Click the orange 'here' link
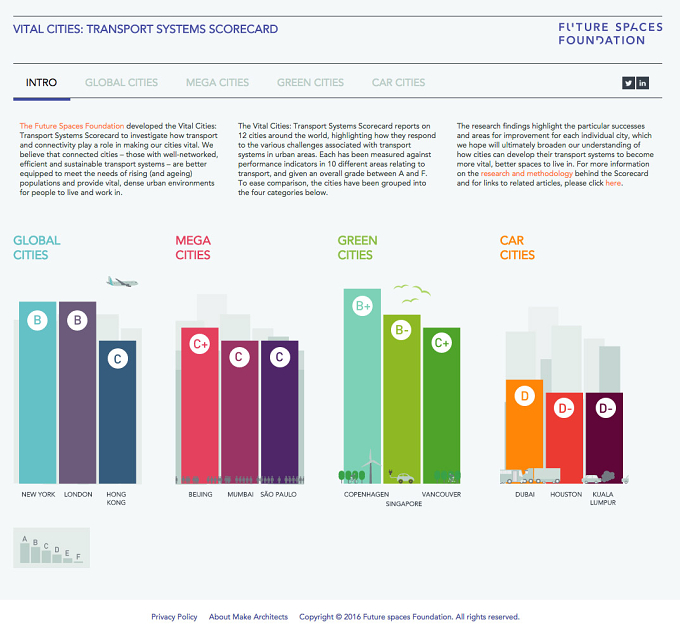680x634 pixels. click(x=613, y=183)
